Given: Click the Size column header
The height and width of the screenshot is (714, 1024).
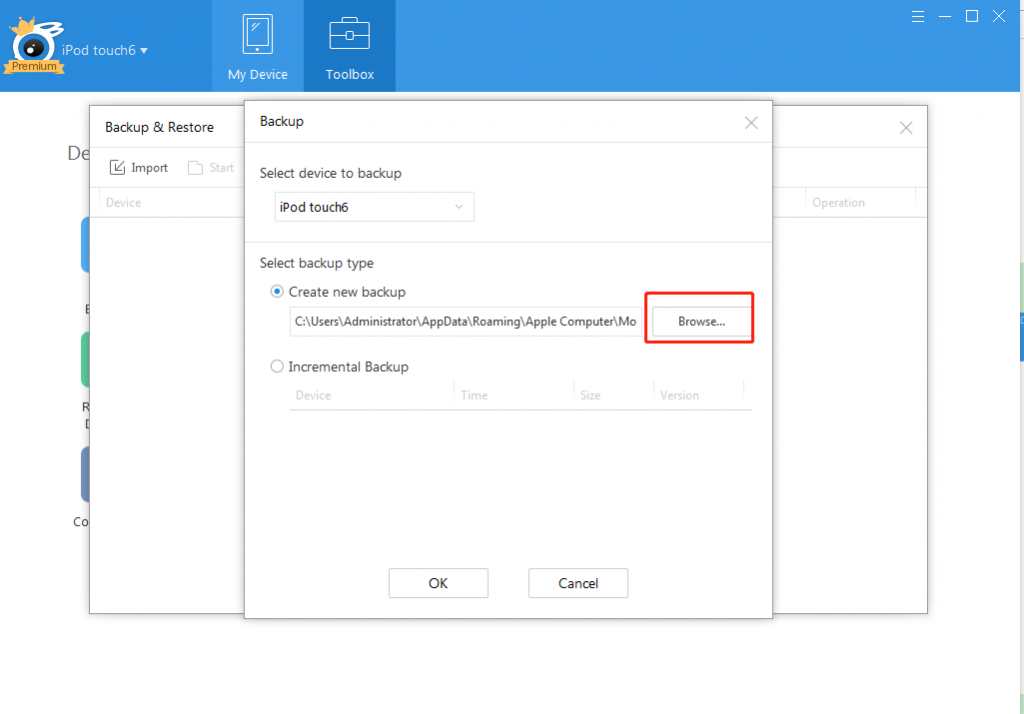Looking at the screenshot, I should [590, 395].
